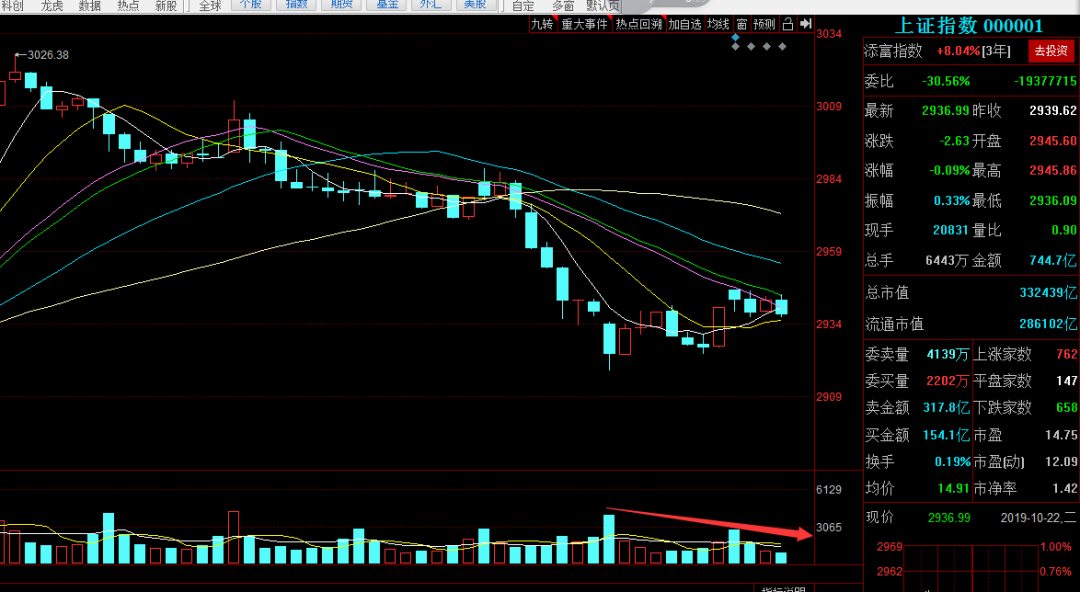Viewport: 1080px width, 592px height.
Task: Collapse side panel with arrow-bar icon
Action: (806, 24)
